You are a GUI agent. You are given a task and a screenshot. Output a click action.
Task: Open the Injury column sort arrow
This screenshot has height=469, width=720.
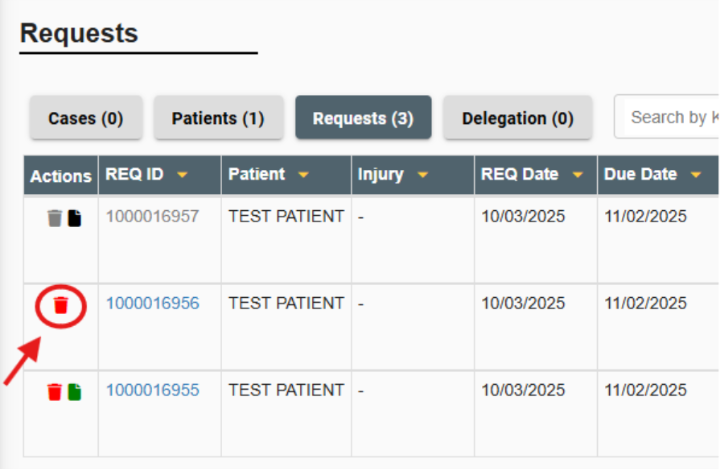pyautogui.click(x=421, y=175)
